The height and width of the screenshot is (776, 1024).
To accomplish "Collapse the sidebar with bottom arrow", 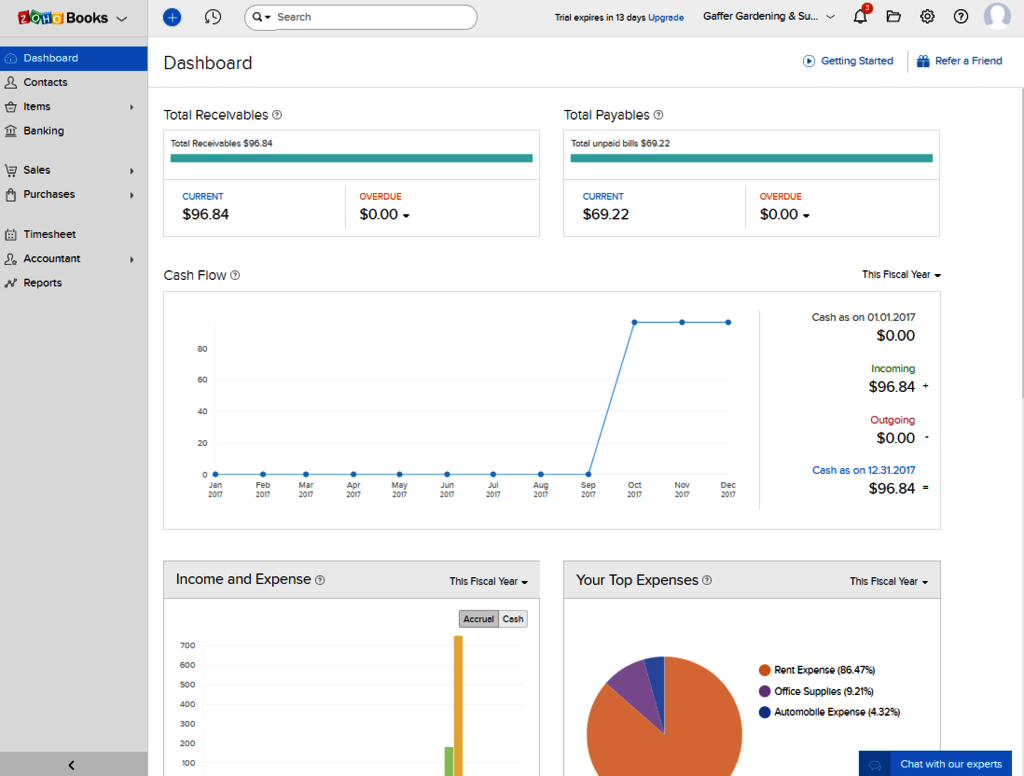I will click(72, 765).
